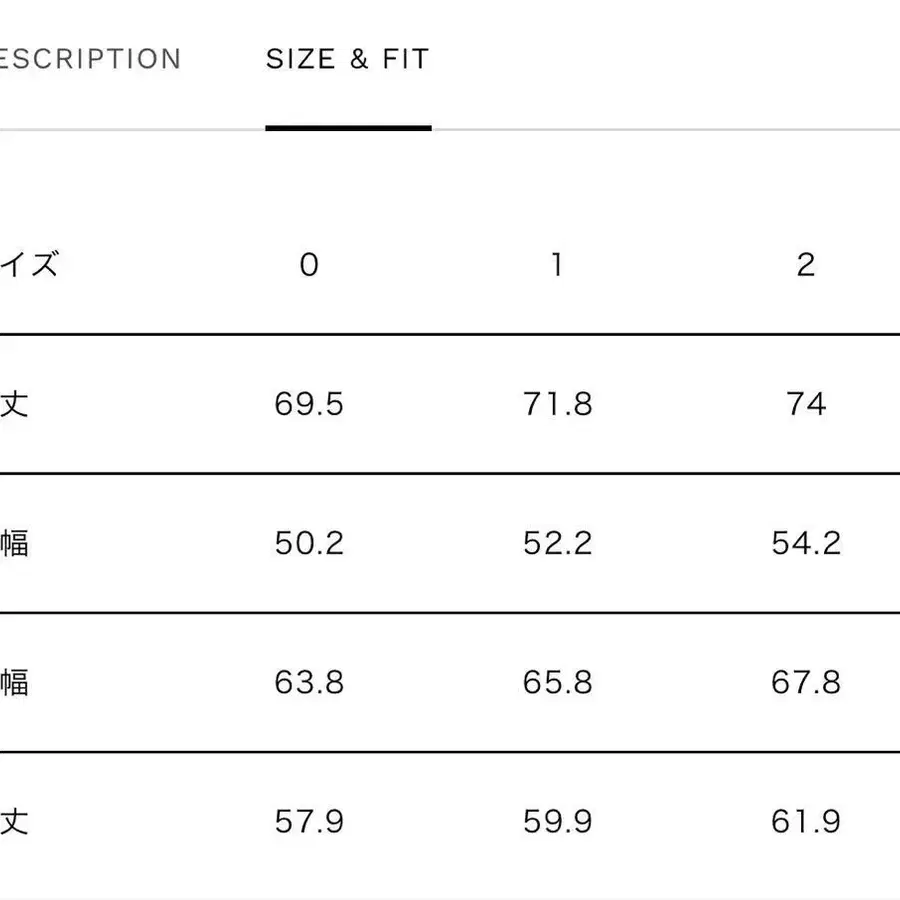Select the 61.9 measurement cell
Viewport: 900px width, 900px height.
806,822
